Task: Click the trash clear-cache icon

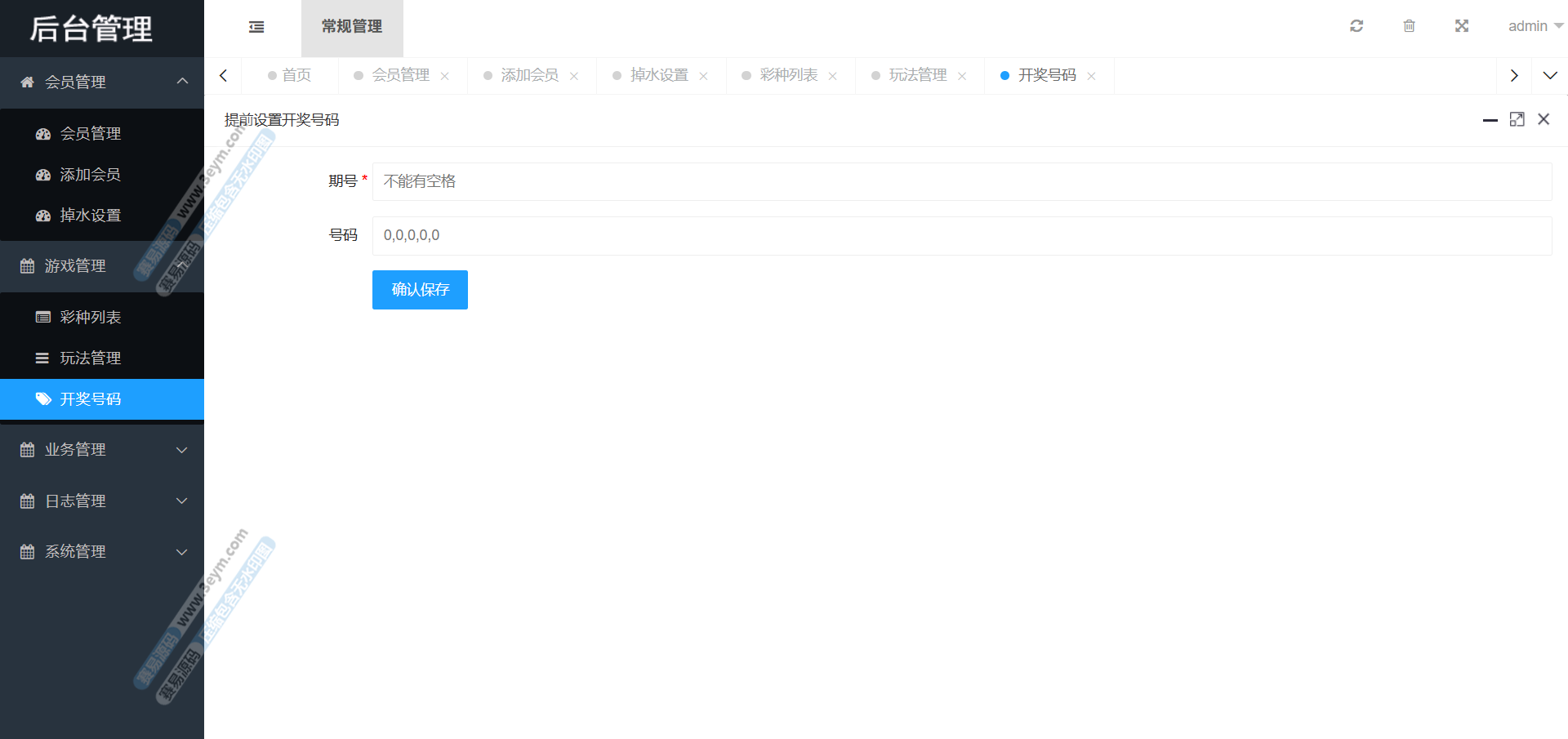Action: click(1409, 26)
